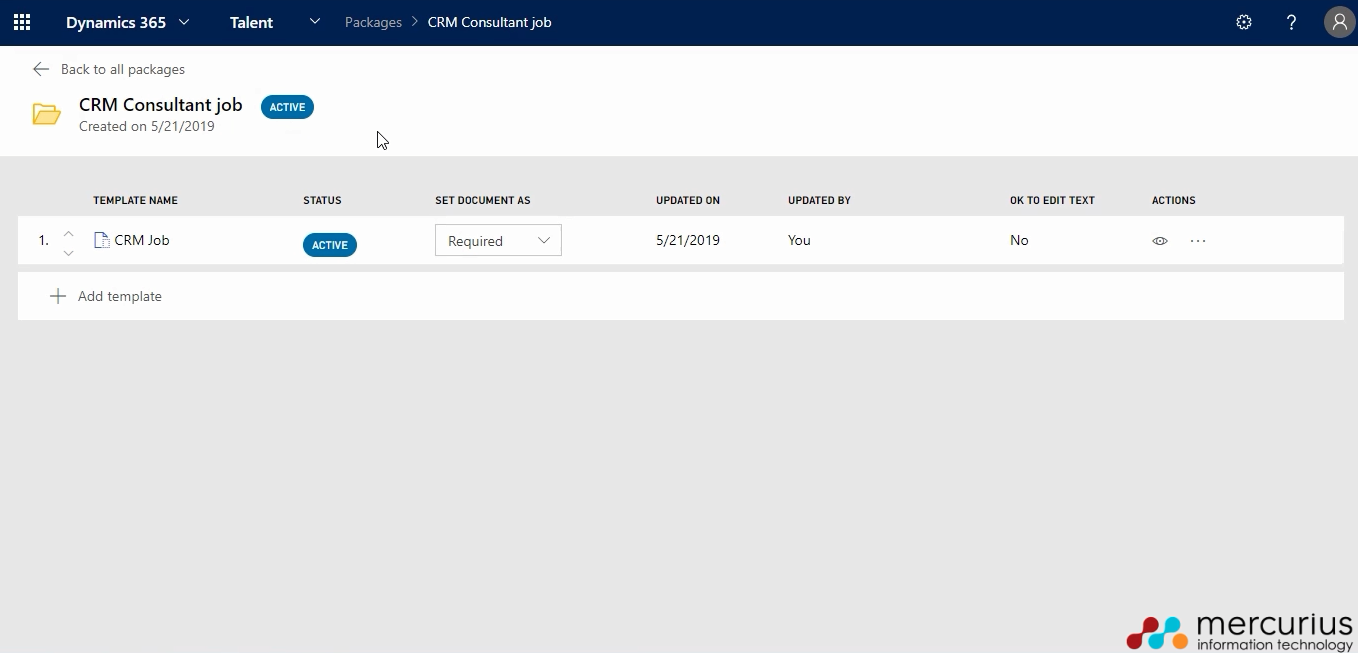The image size is (1358, 653).
Task: Click the Updated On column header
Action: point(688,200)
